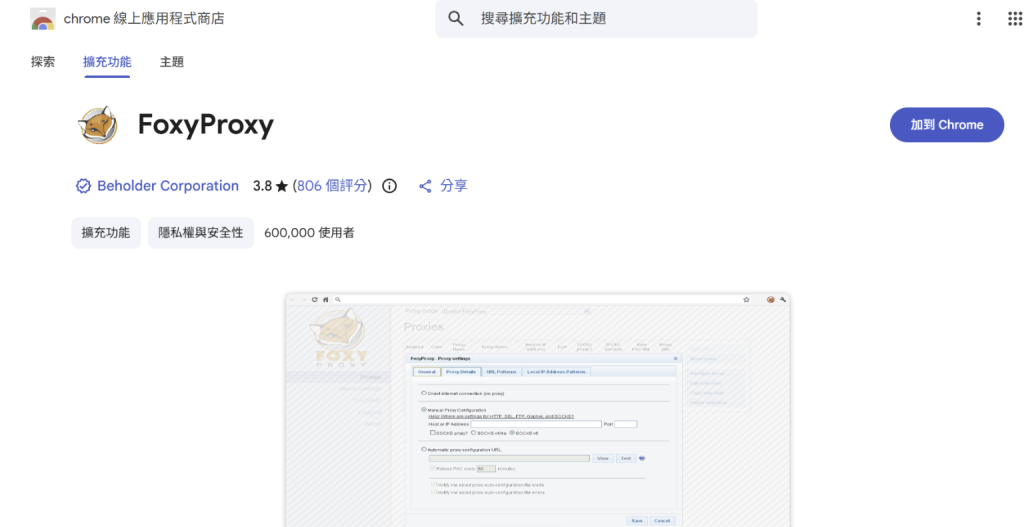Click the 擴充功能 category chip

point(106,232)
